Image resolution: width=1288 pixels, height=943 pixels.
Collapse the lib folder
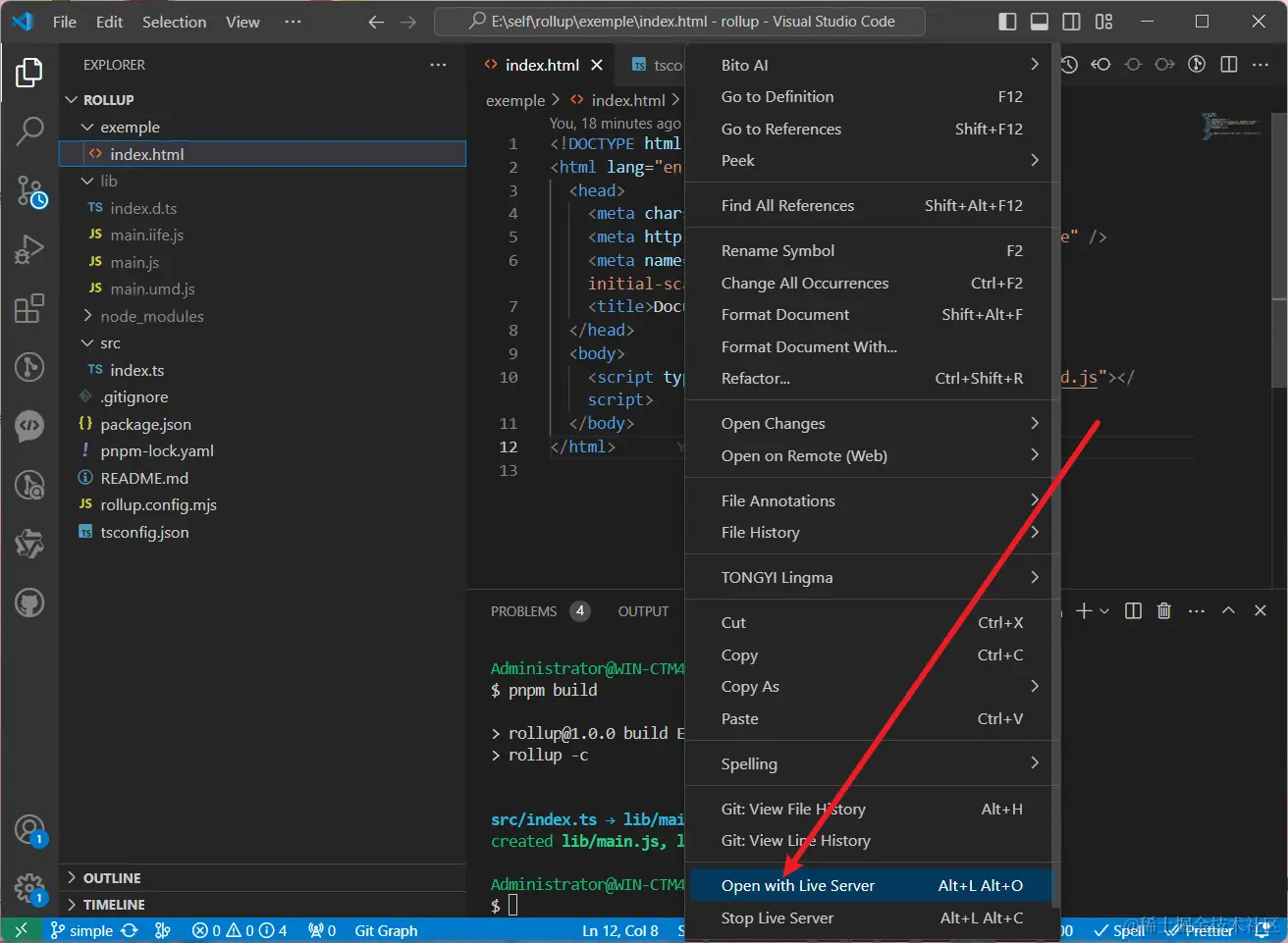[x=108, y=181]
